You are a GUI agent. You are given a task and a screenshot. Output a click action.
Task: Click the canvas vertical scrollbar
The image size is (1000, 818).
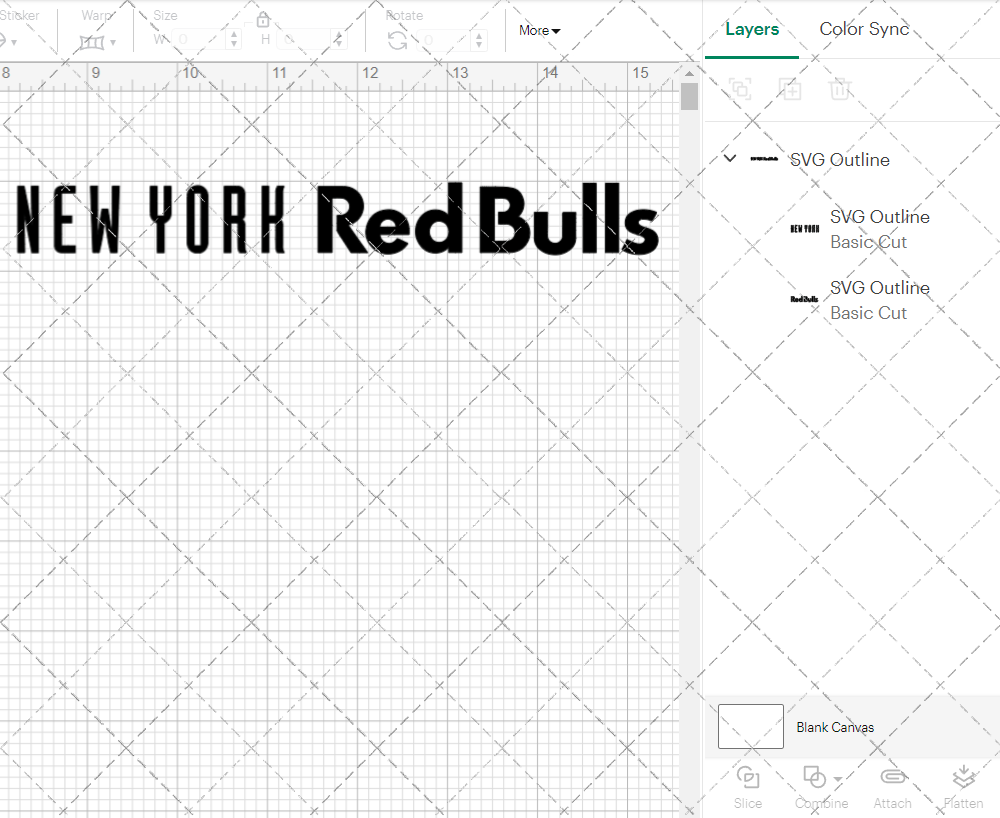tap(688, 96)
